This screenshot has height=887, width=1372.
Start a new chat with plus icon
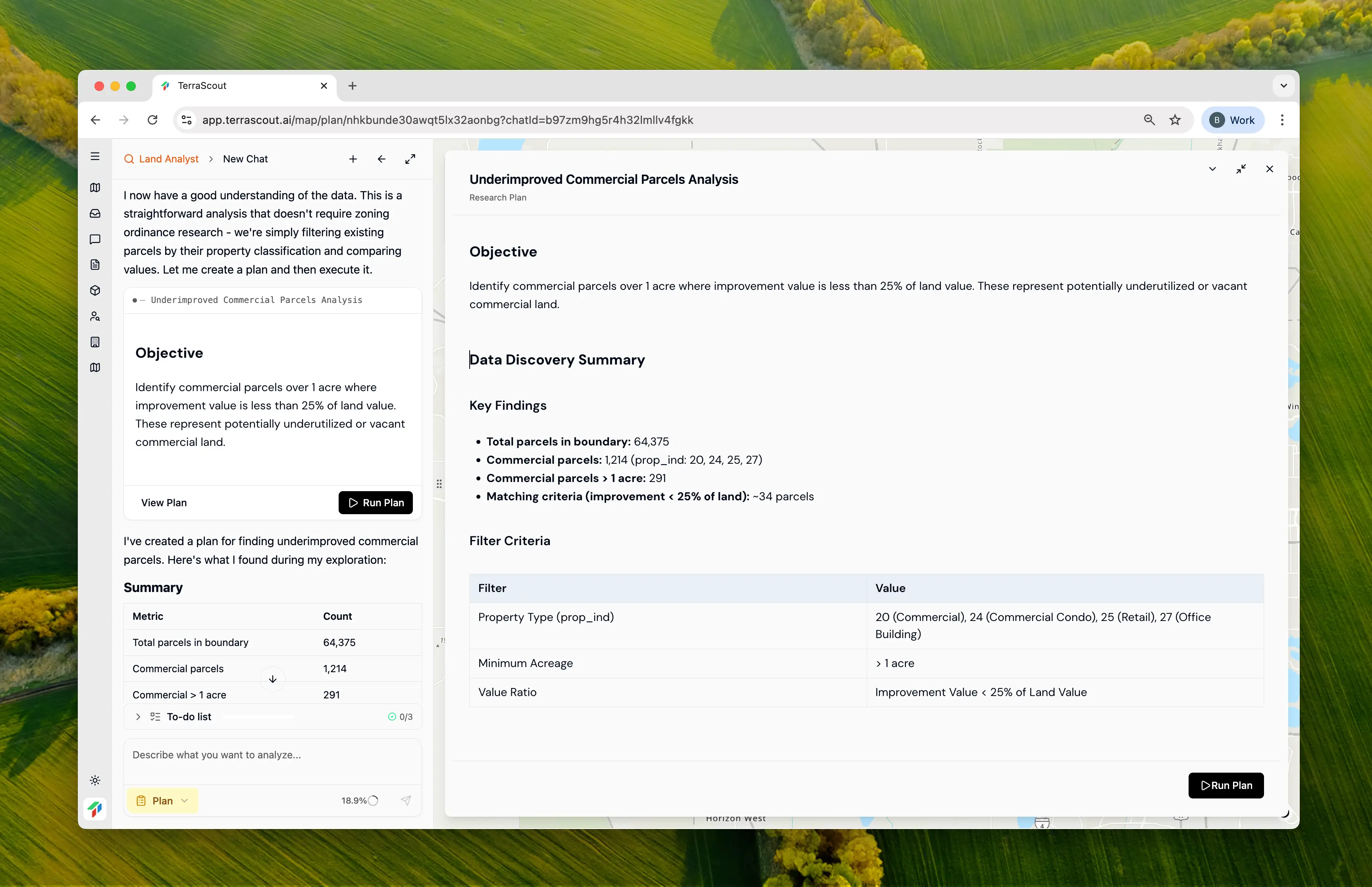[353, 159]
